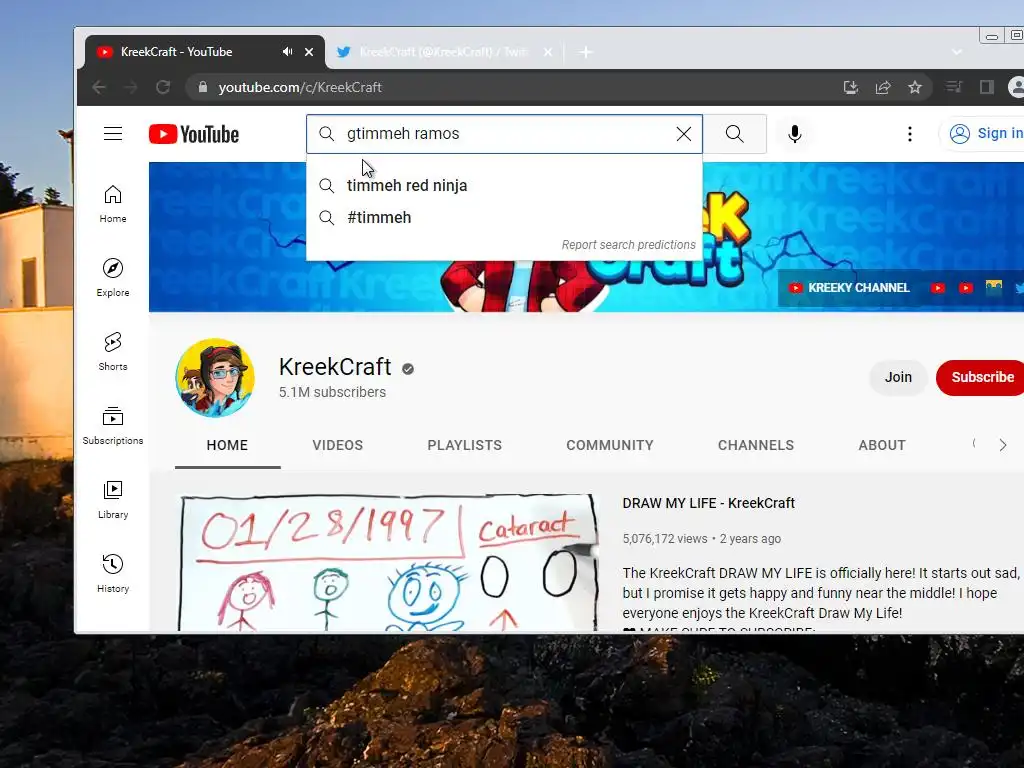Screen dimensions: 1024x768
Task: Click the magnifier search button
Action: pos(735,134)
